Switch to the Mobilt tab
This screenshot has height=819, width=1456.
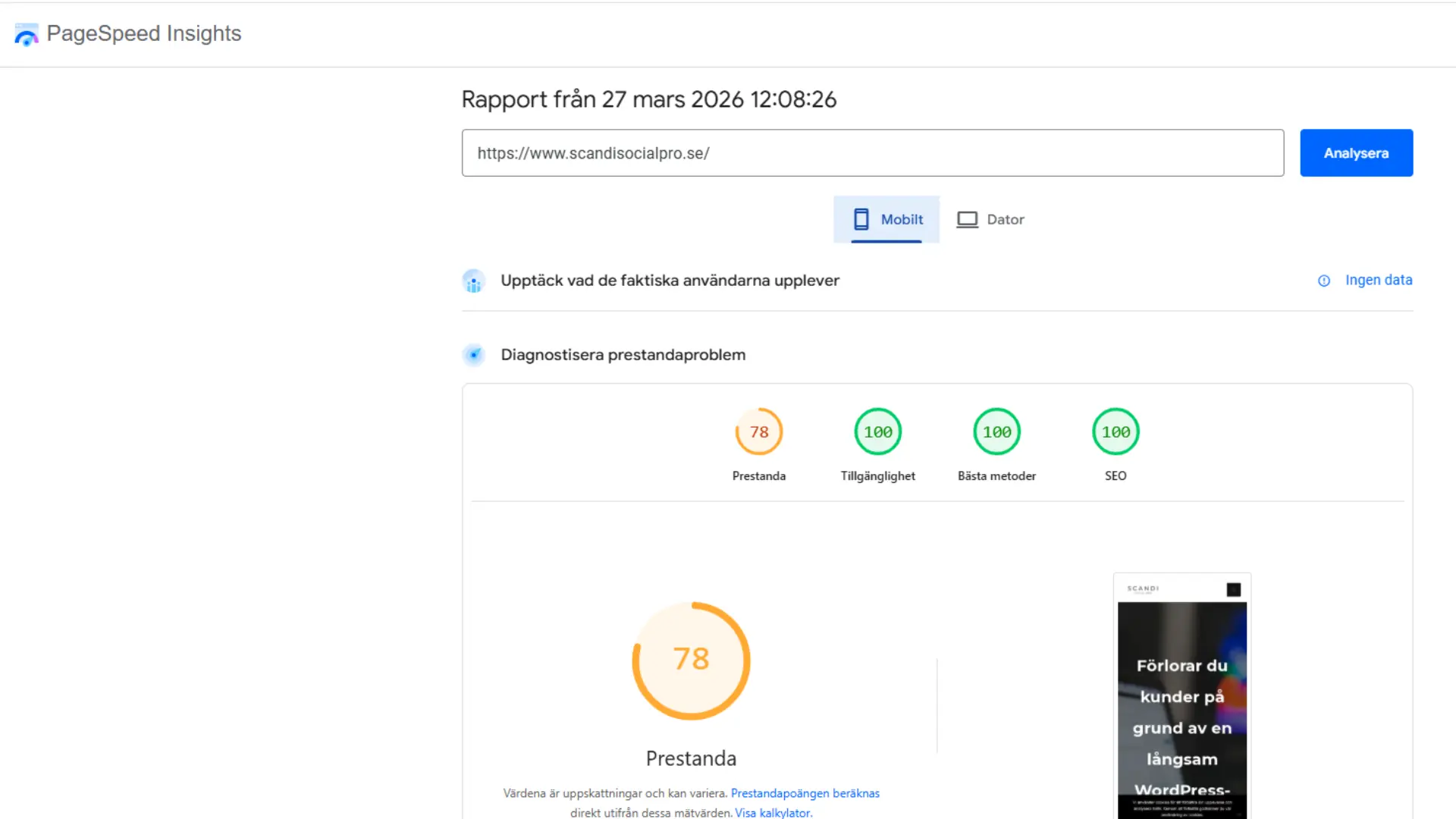pos(886,219)
